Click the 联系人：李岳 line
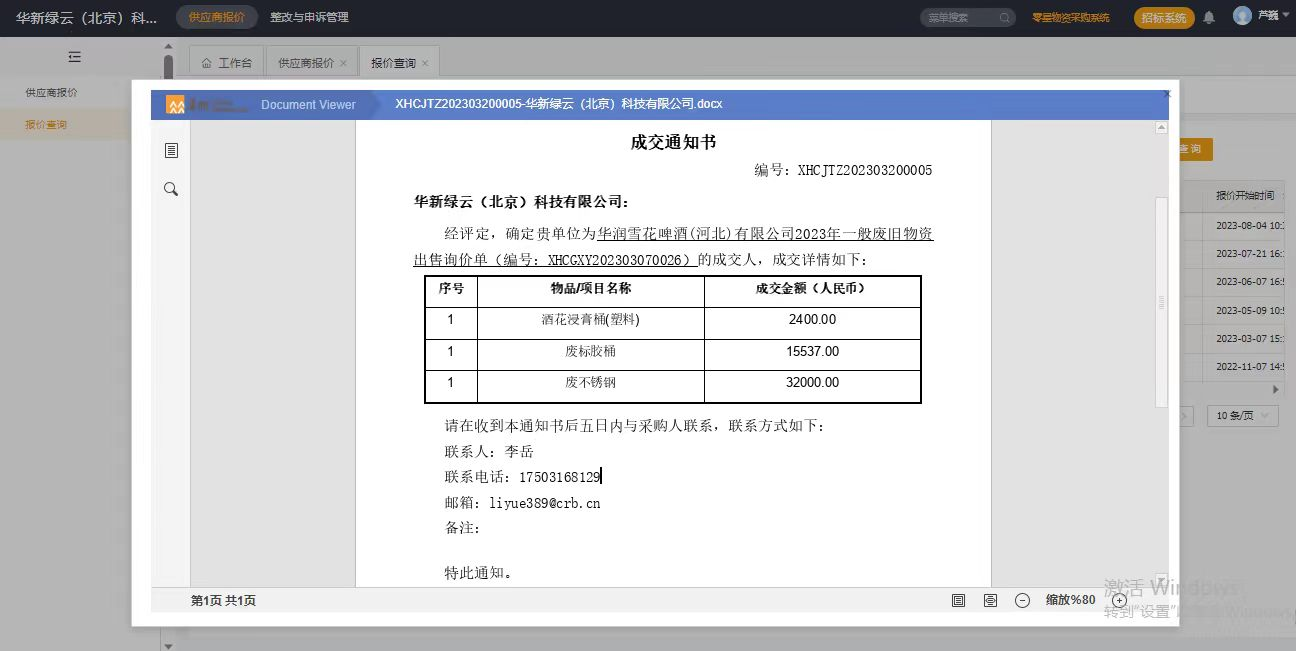Viewport: 1296px width, 651px height. point(488,452)
